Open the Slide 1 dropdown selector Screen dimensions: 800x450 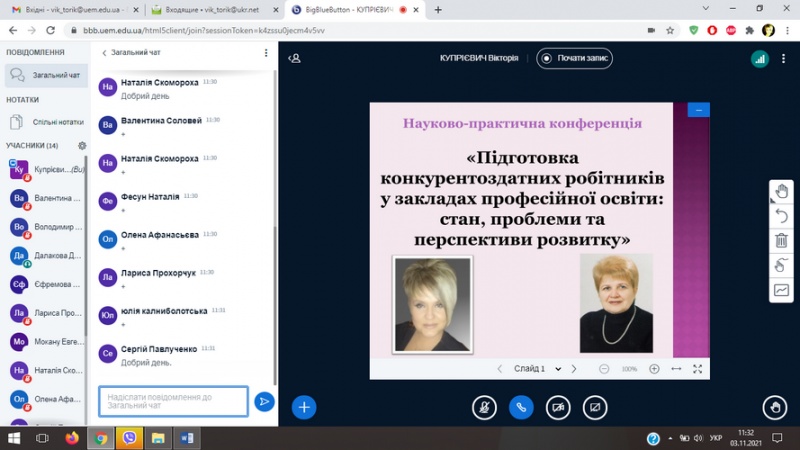537,369
